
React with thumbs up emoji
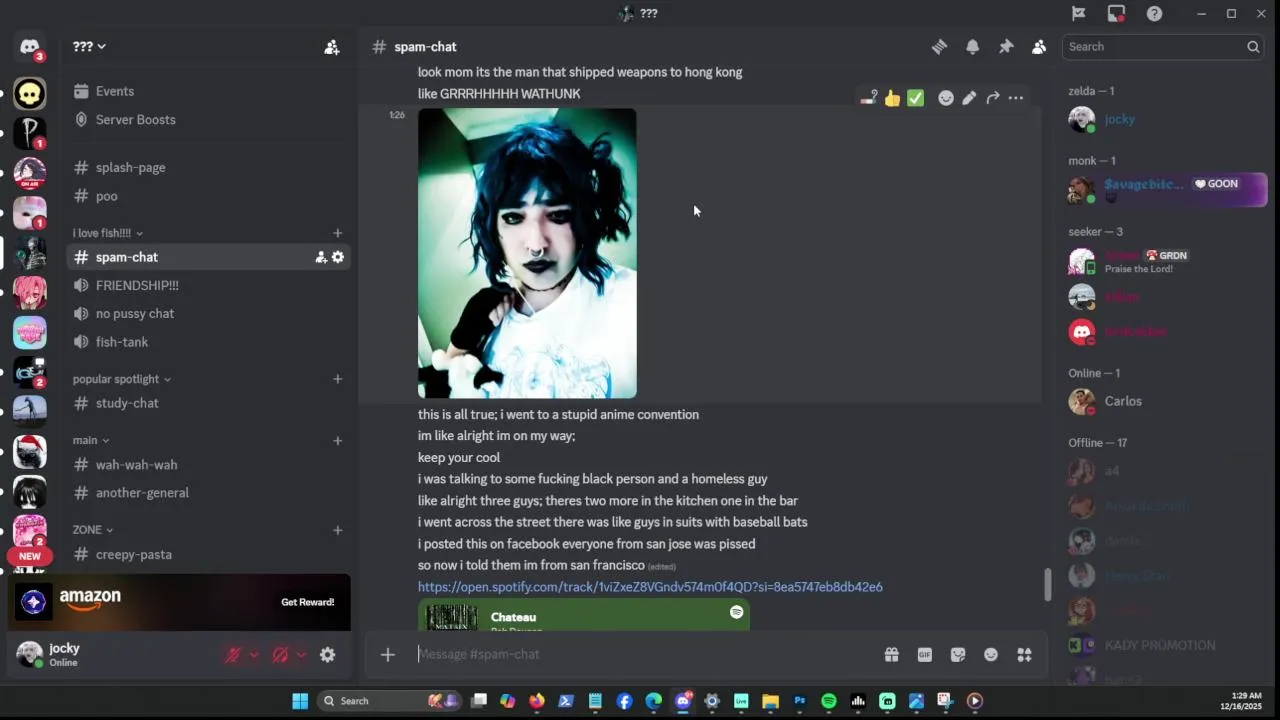(x=892, y=98)
